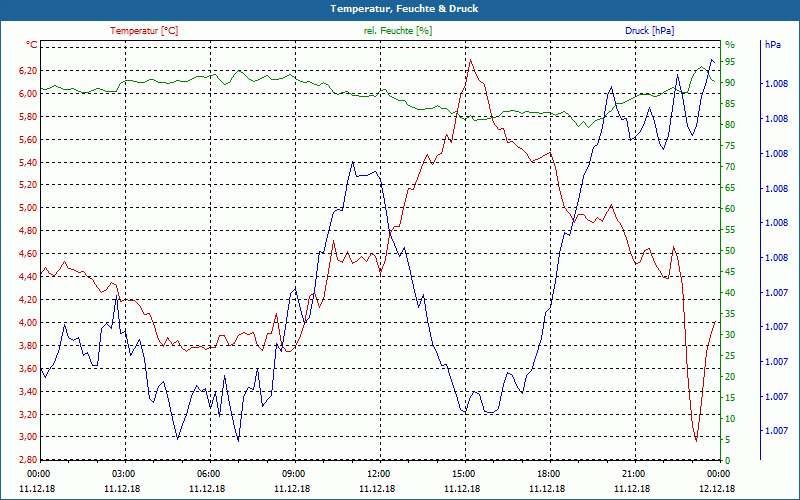This screenshot has height=500, width=800.
Task: Click the 15 humidity axis value
Action: tap(730, 397)
